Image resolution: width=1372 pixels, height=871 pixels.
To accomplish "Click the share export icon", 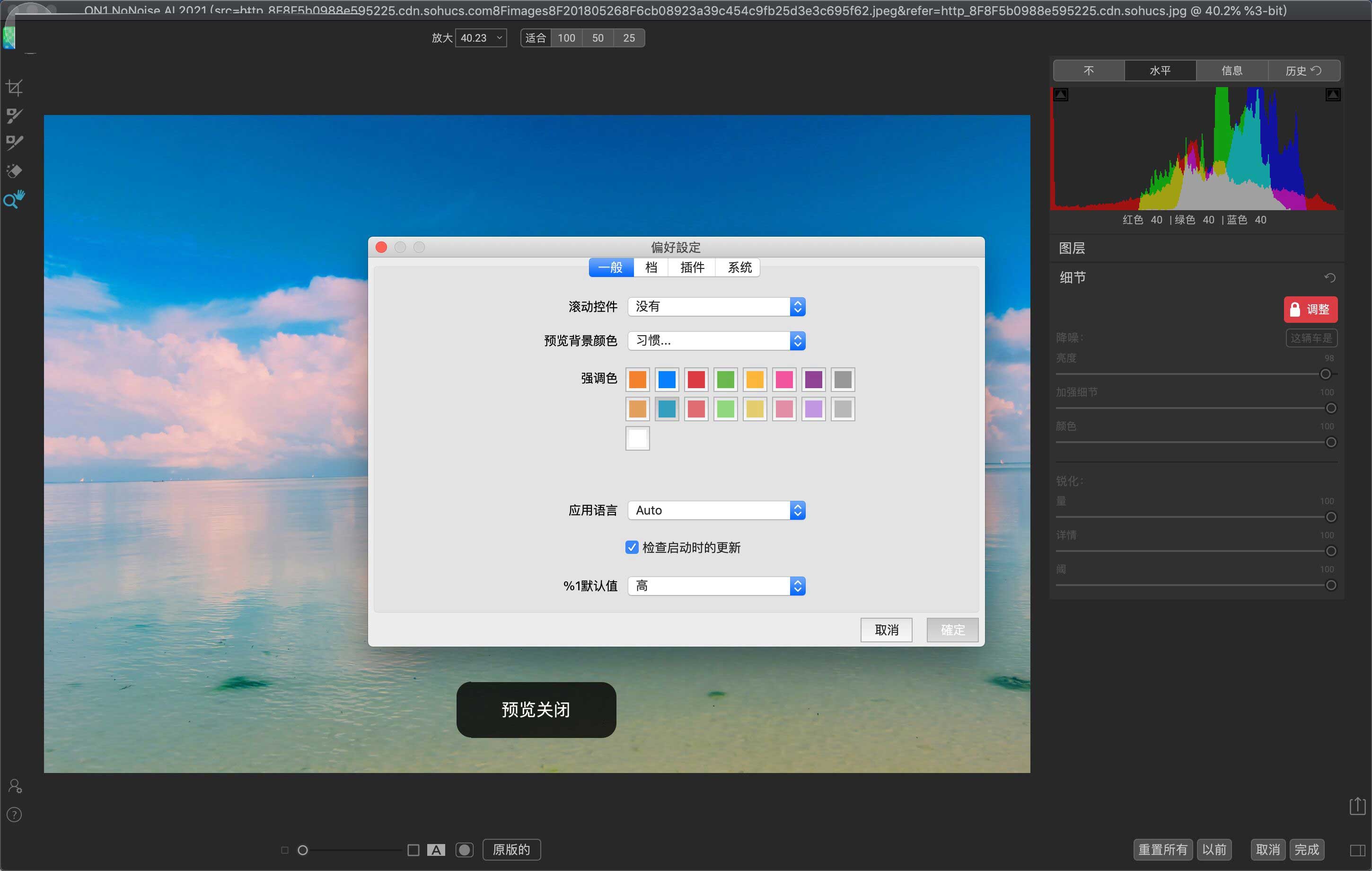I will coord(1358,806).
